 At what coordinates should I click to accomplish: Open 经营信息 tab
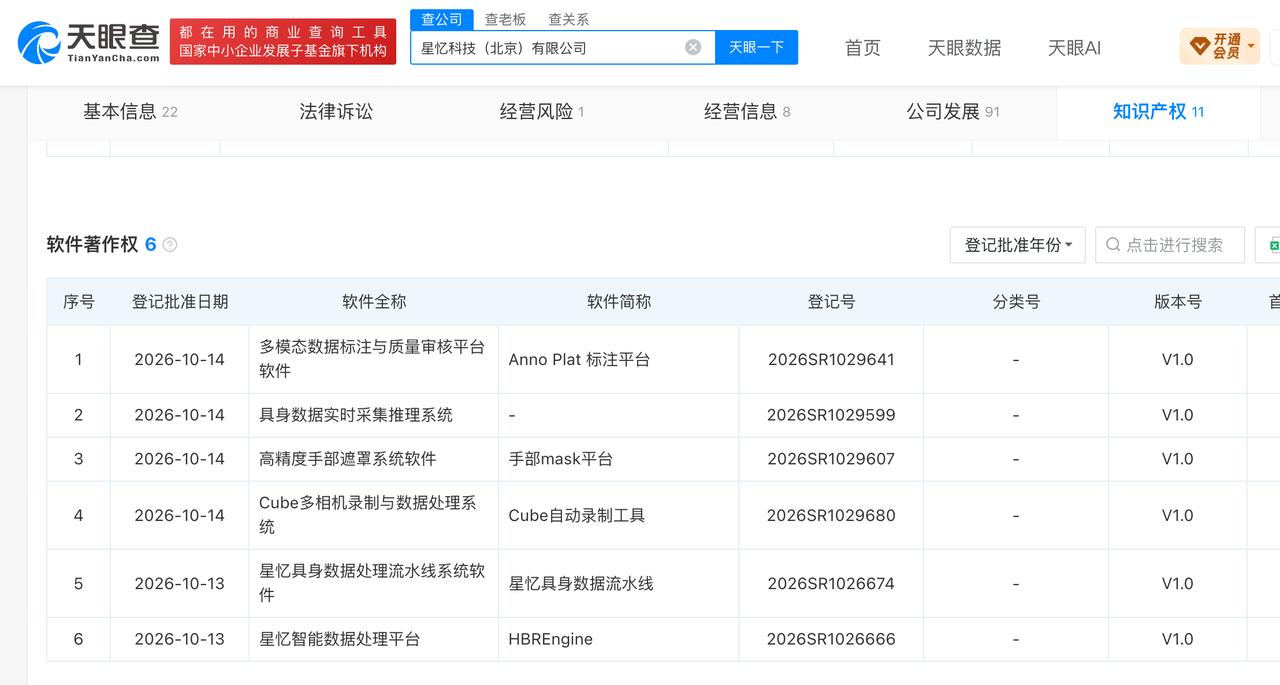pyautogui.click(x=747, y=112)
